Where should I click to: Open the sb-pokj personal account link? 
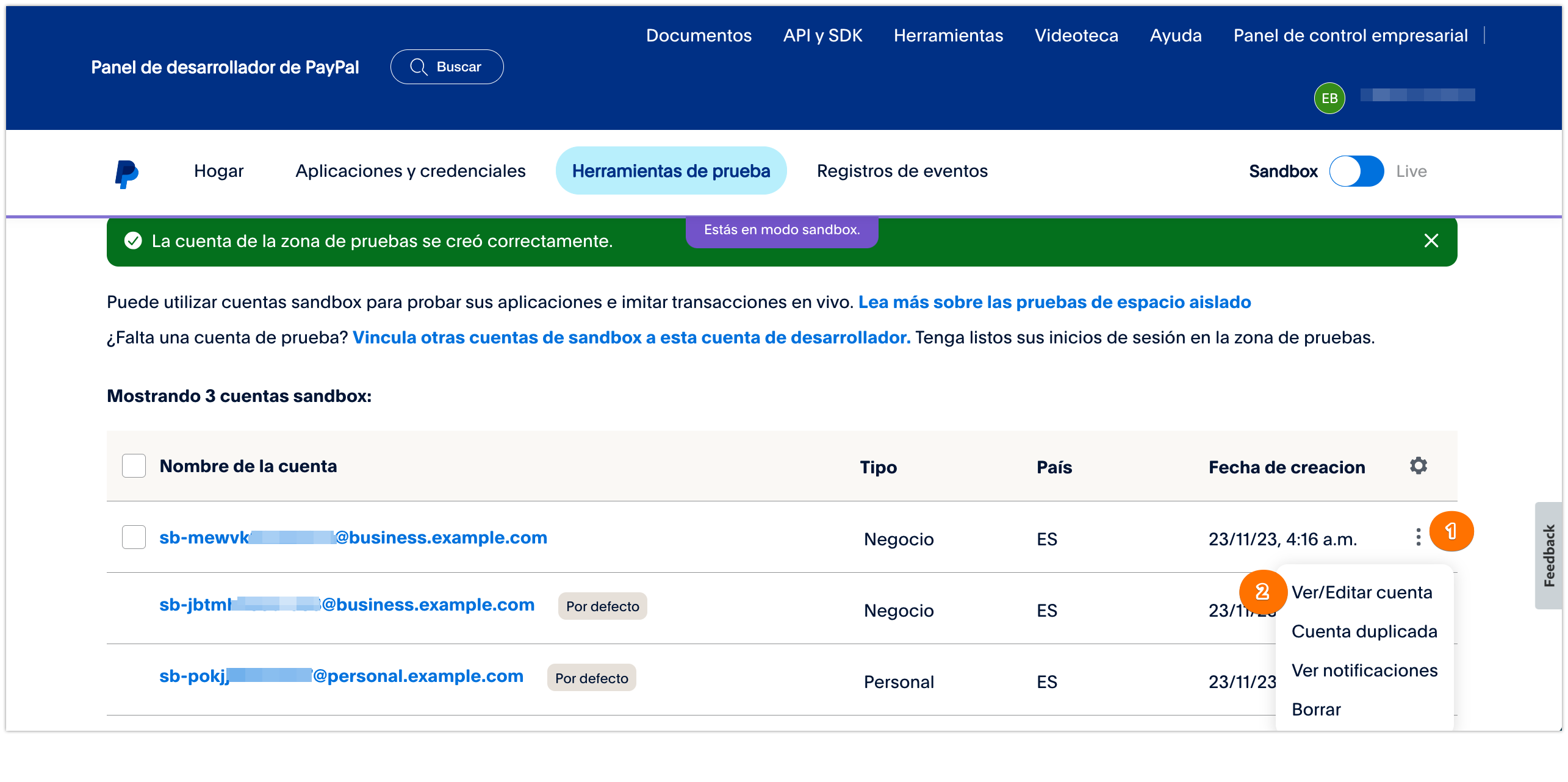[x=341, y=676]
